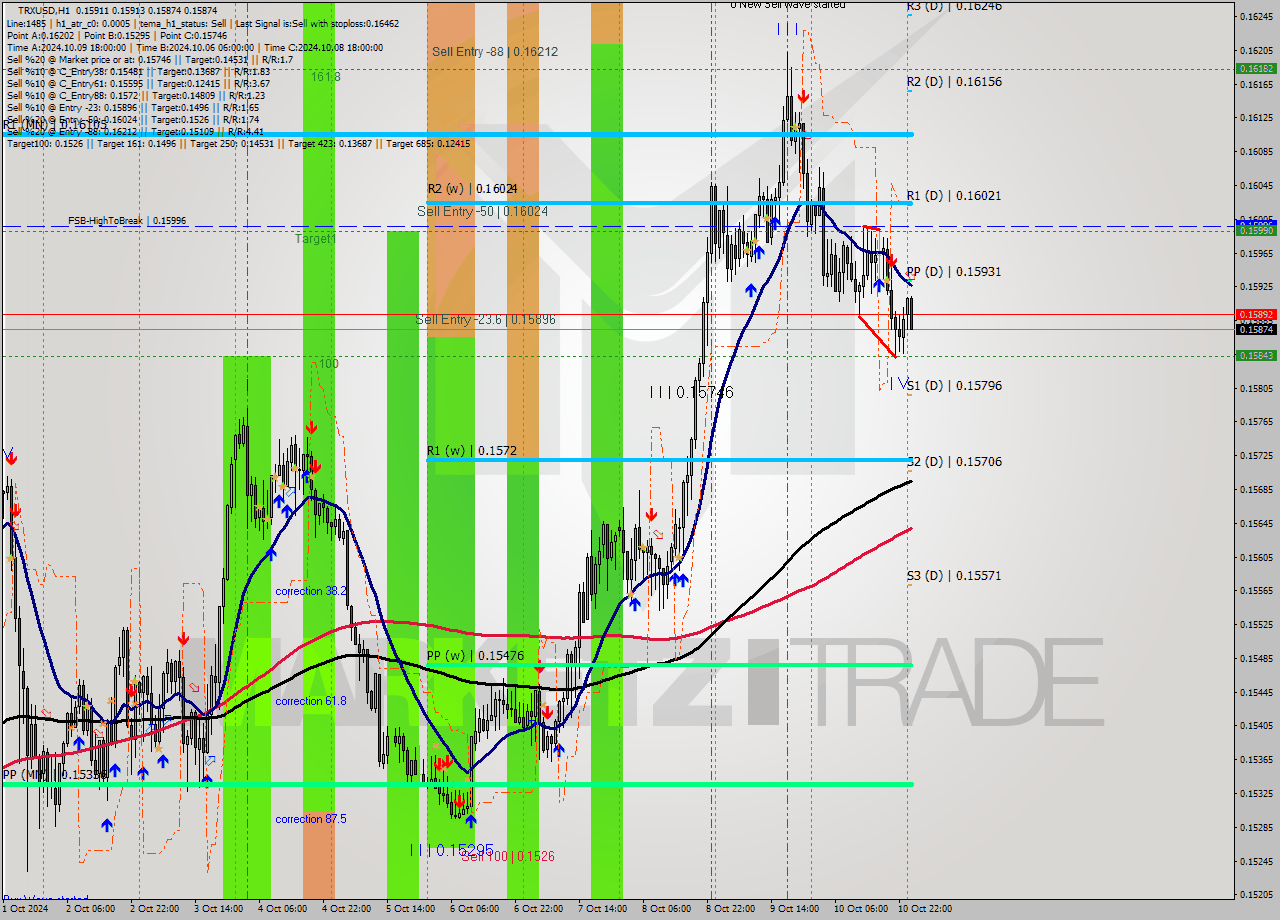
Task: Click '4 Oct 22:00' on the time axis
Action: 346,909
